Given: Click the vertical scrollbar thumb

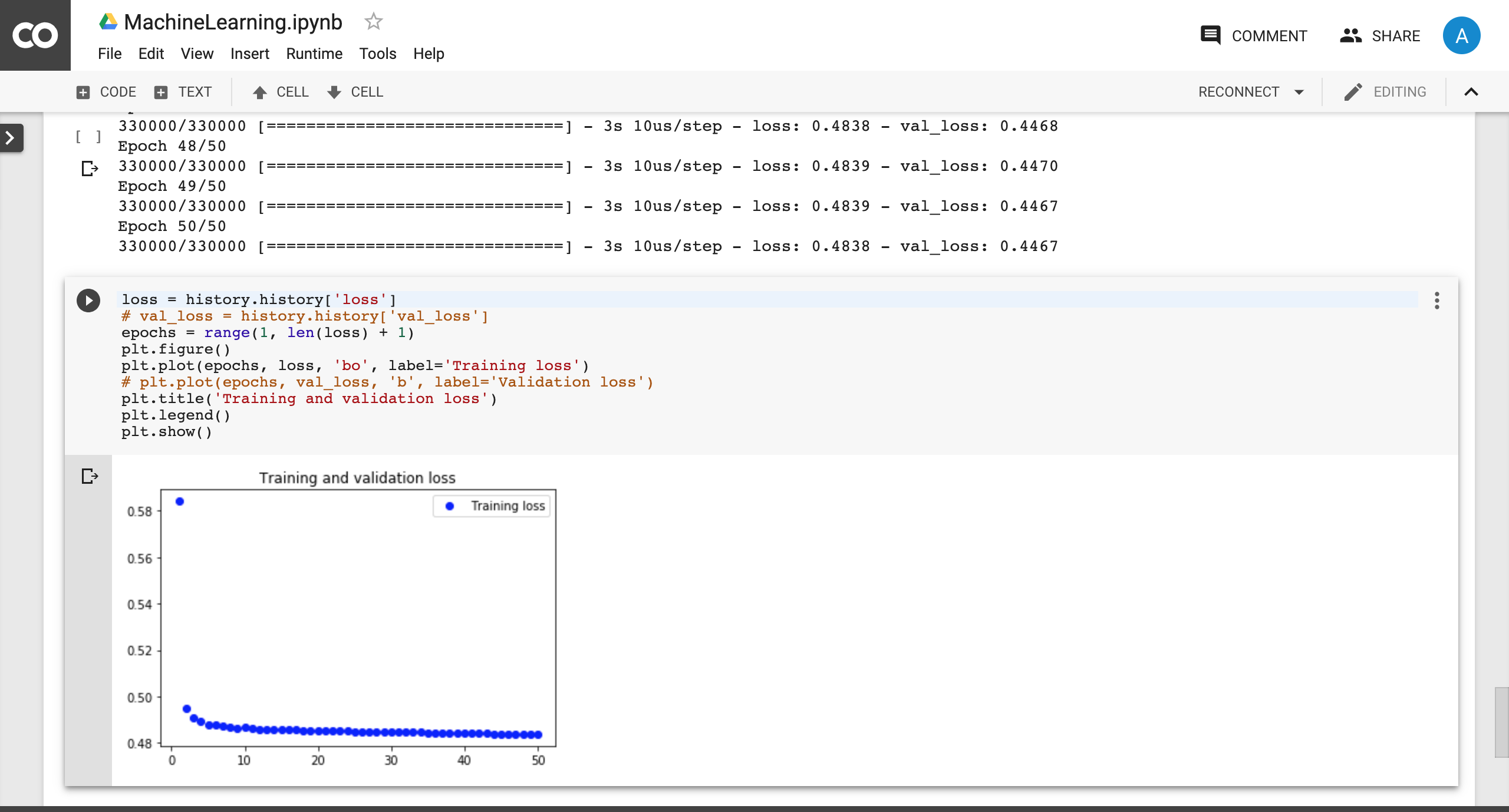Looking at the screenshot, I should click(x=1501, y=721).
